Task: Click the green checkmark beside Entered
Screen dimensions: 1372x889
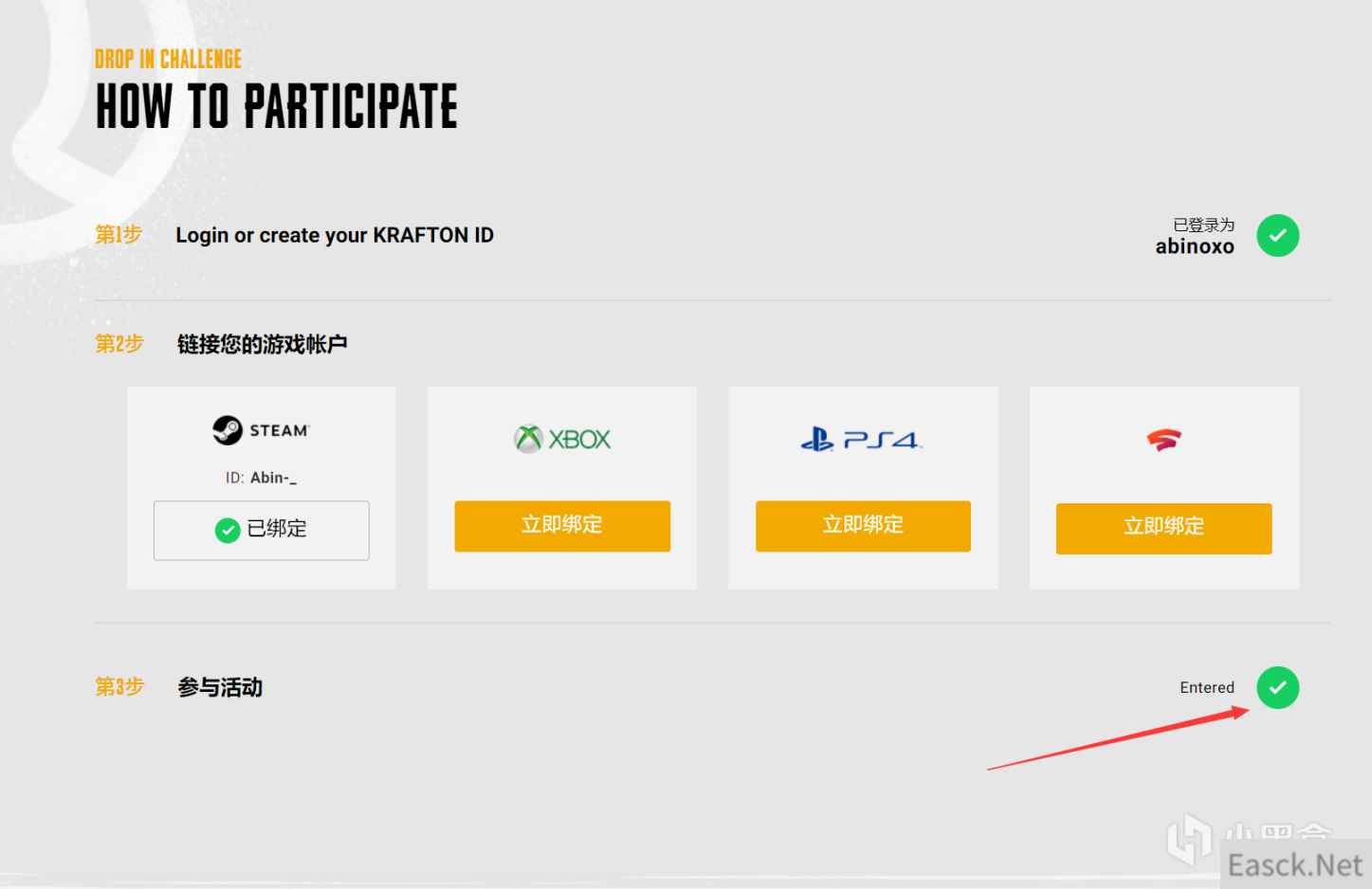Action: pos(1277,687)
